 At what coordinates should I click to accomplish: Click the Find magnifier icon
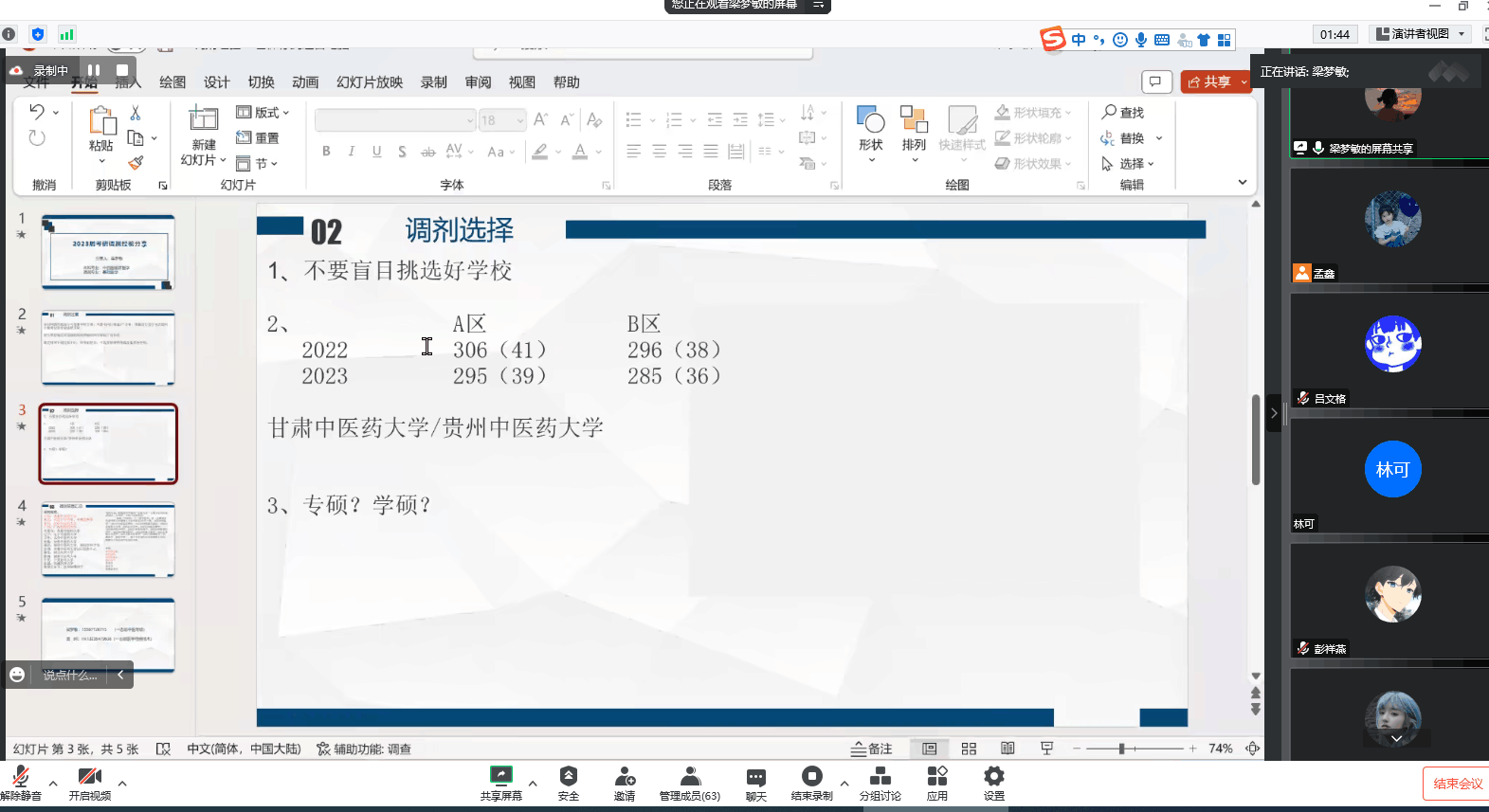[x=1109, y=112]
